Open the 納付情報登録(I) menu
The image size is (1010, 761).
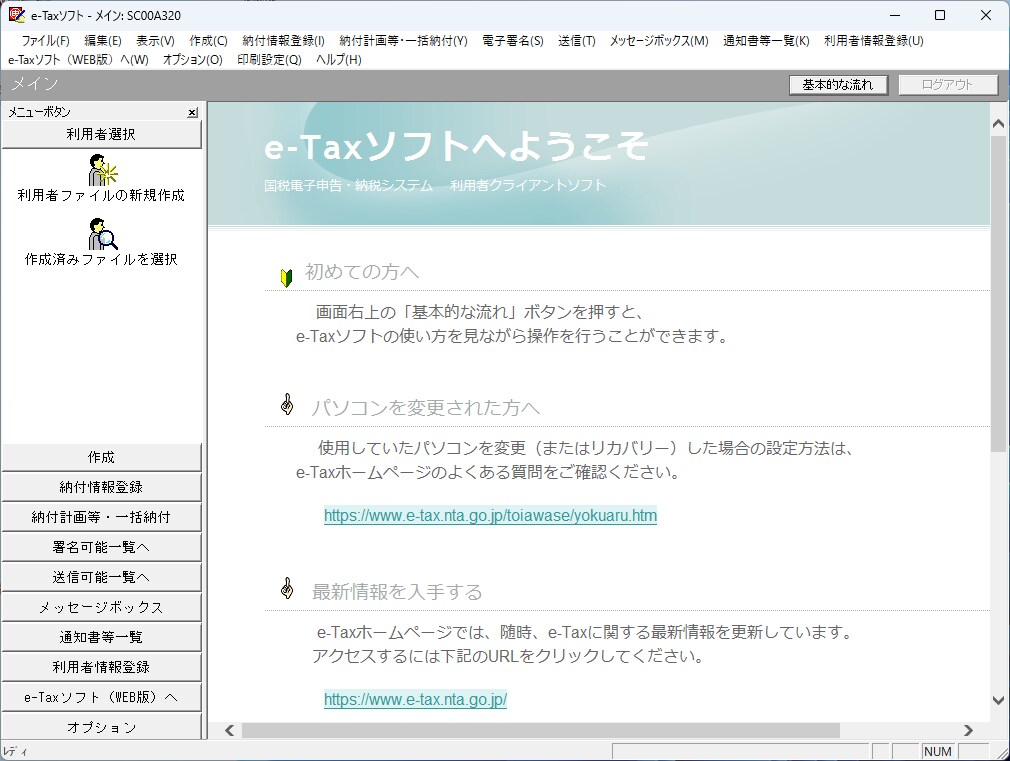[x=283, y=41]
